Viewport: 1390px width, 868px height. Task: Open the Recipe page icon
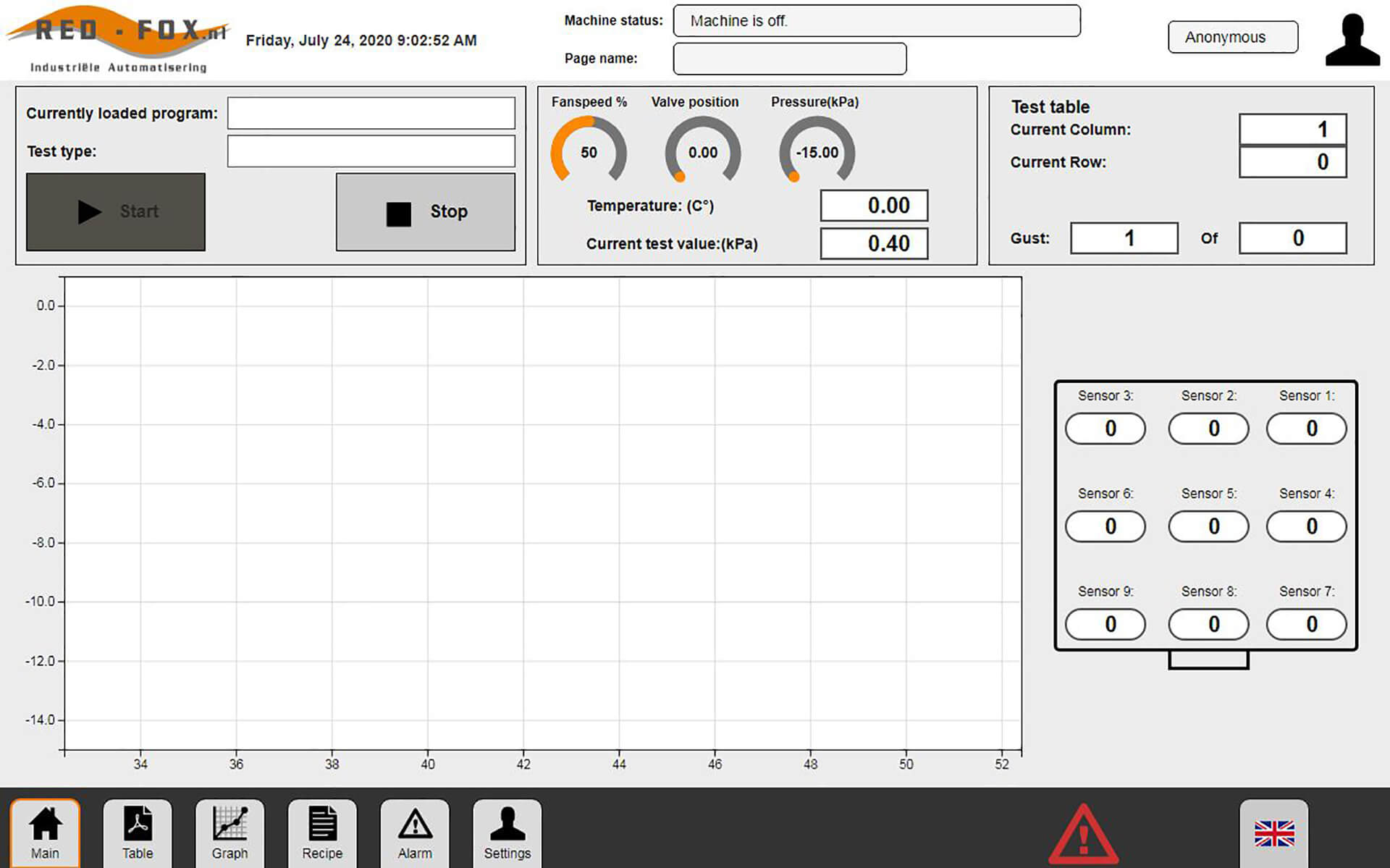click(x=322, y=833)
